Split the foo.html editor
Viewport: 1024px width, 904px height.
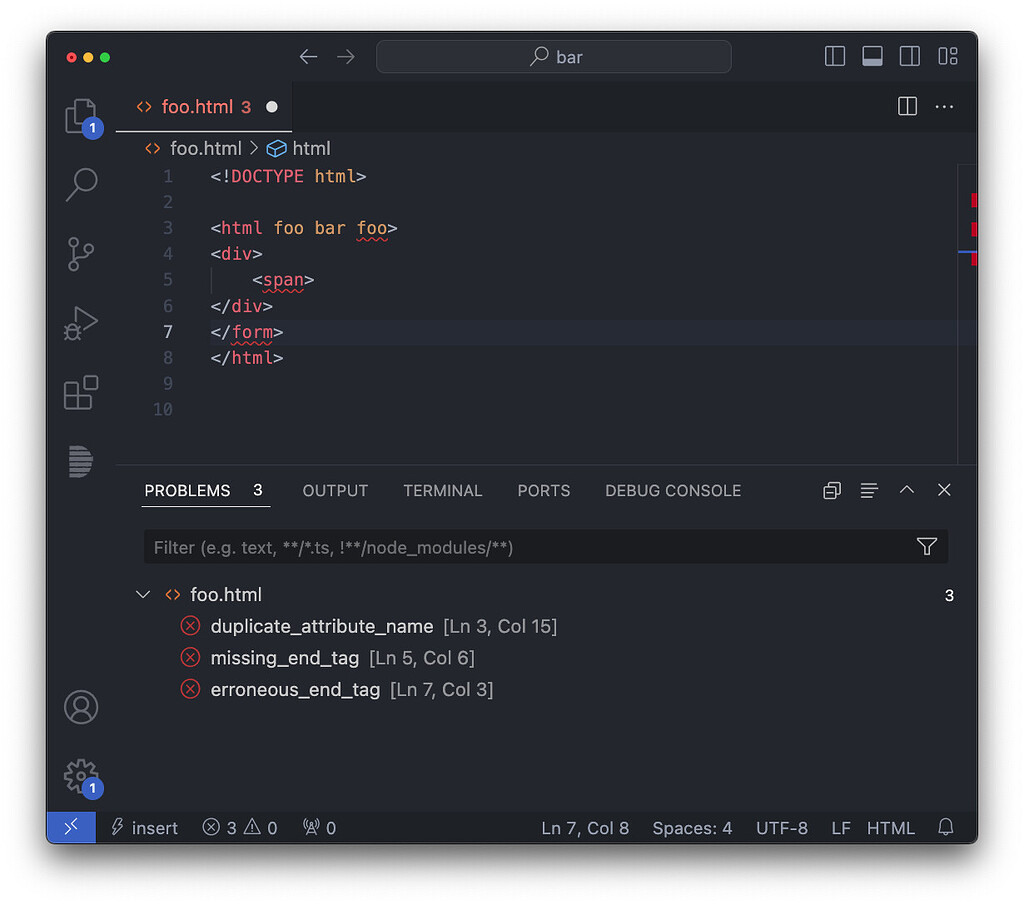907,107
